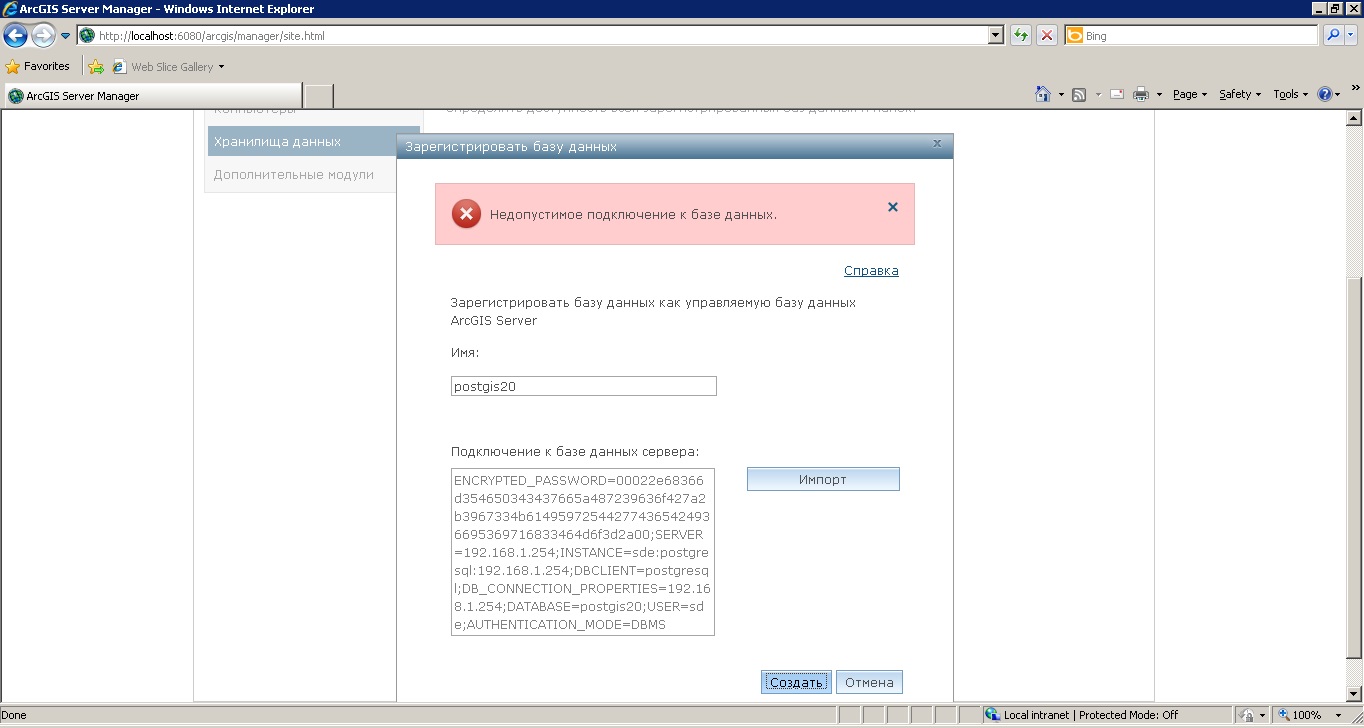The height and width of the screenshot is (728, 1364).
Task: Click the Home page house icon
Action: [x=1043, y=94]
